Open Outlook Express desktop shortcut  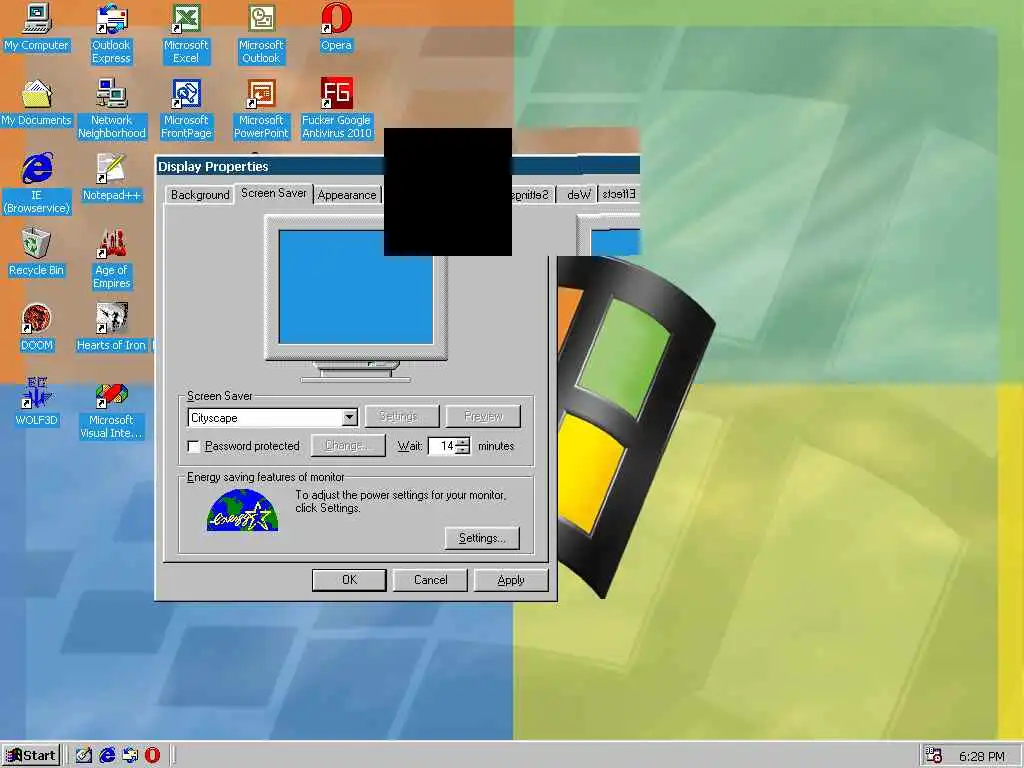pyautogui.click(x=111, y=33)
